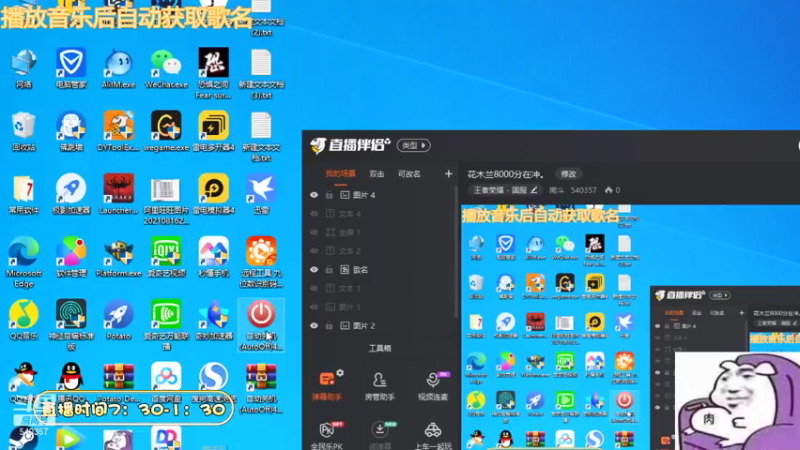The height and width of the screenshot is (450, 800).
Task: Launch 电脑管家 from the desktop
Action: click(71, 68)
